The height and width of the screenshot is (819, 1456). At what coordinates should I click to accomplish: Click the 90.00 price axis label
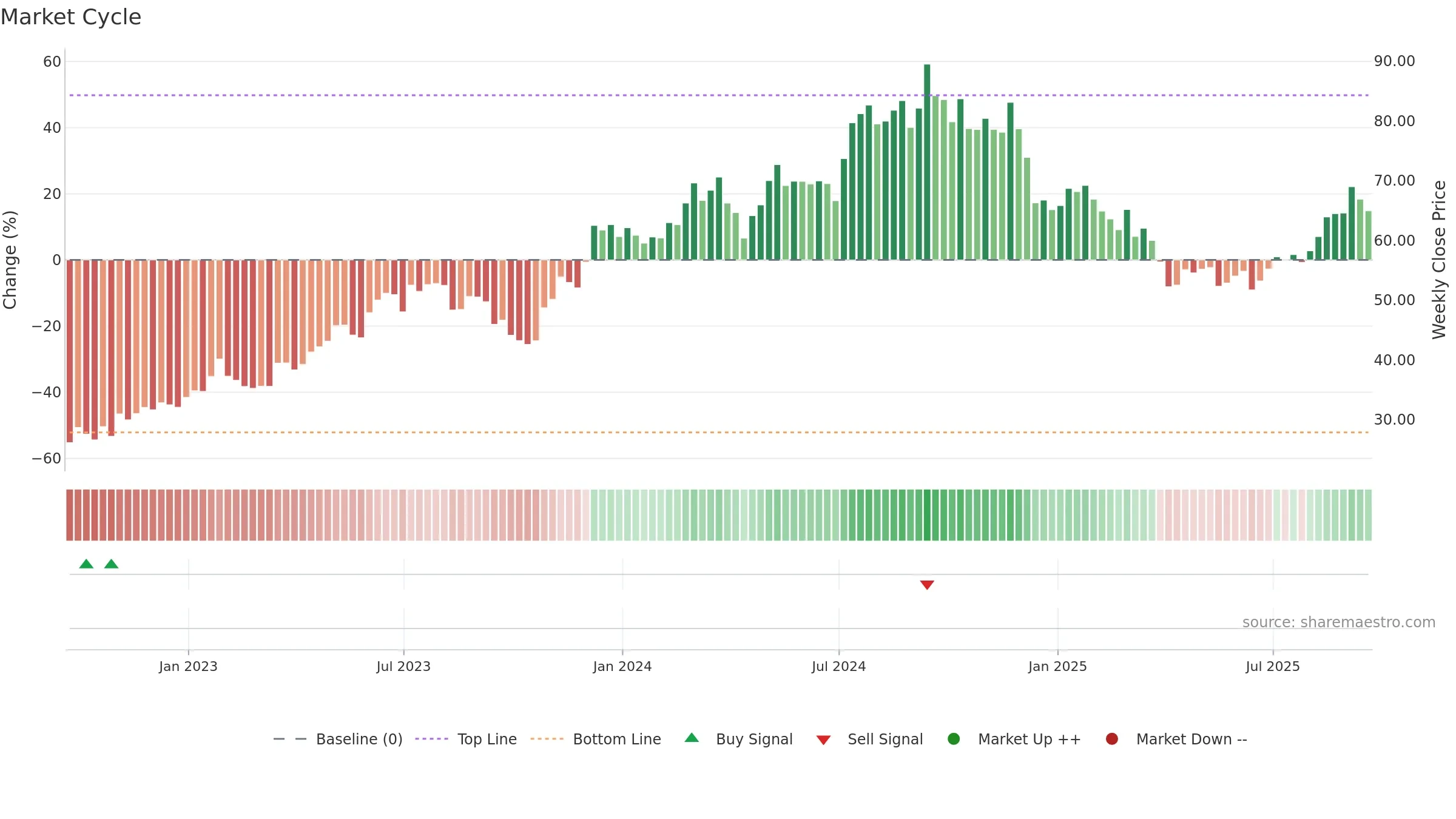[x=1394, y=61]
